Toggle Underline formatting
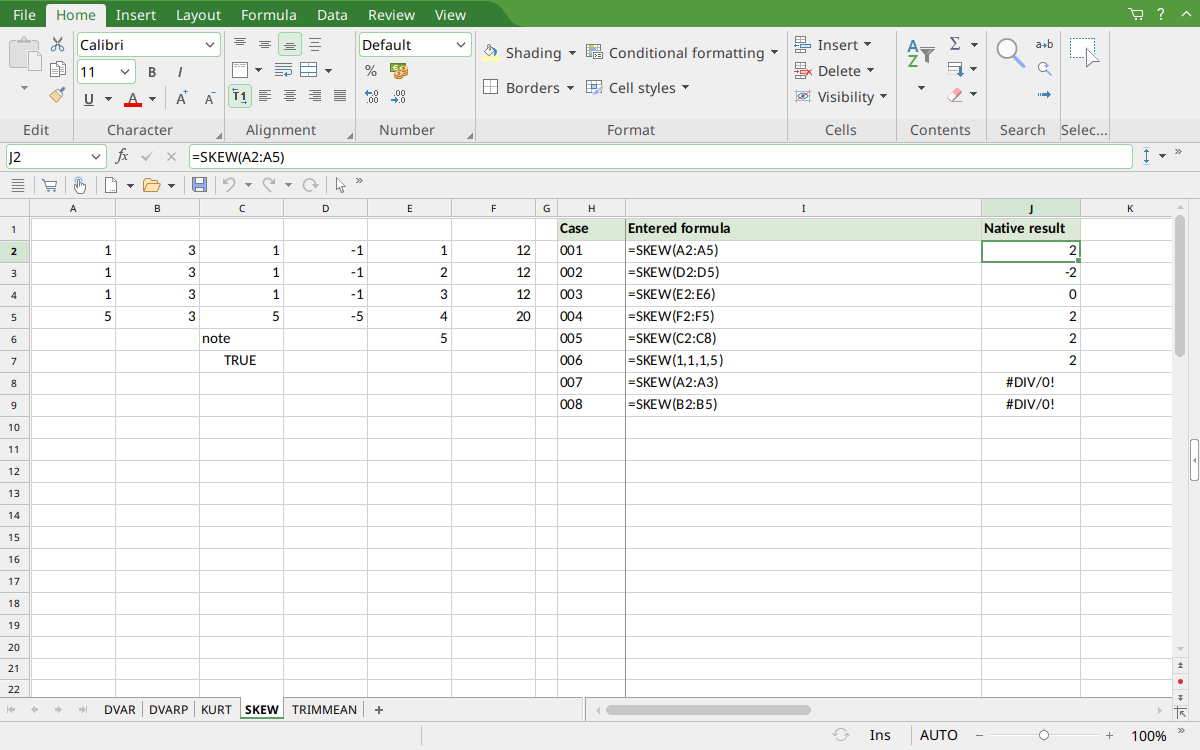Image resolution: width=1200 pixels, height=750 pixels. [x=89, y=98]
